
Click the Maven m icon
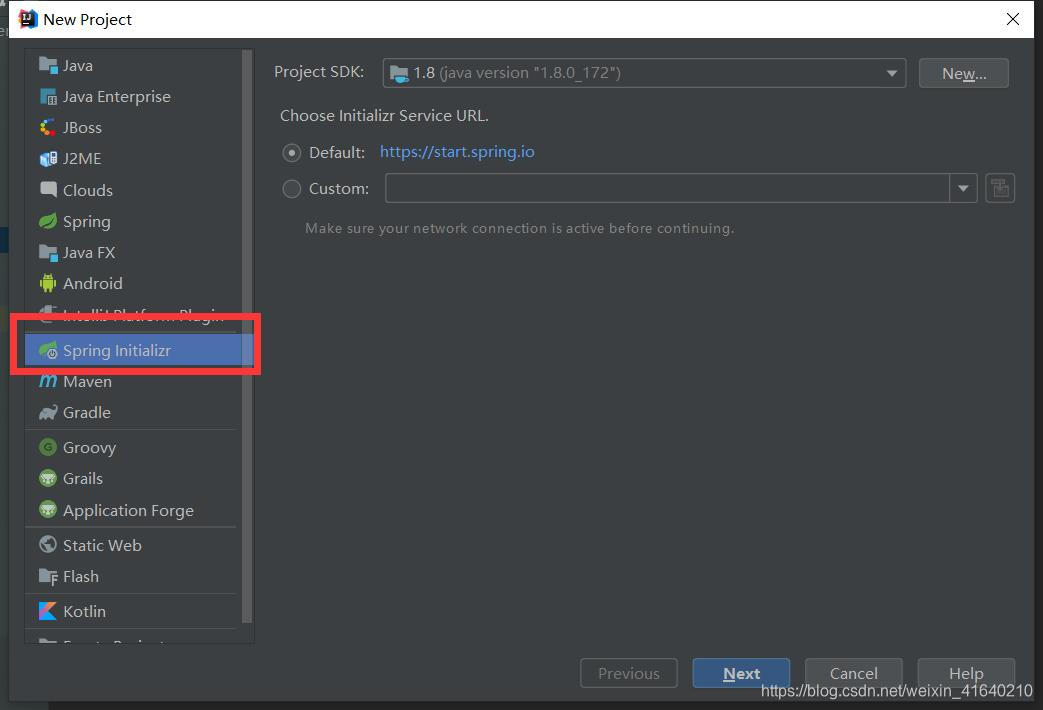click(x=48, y=381)
